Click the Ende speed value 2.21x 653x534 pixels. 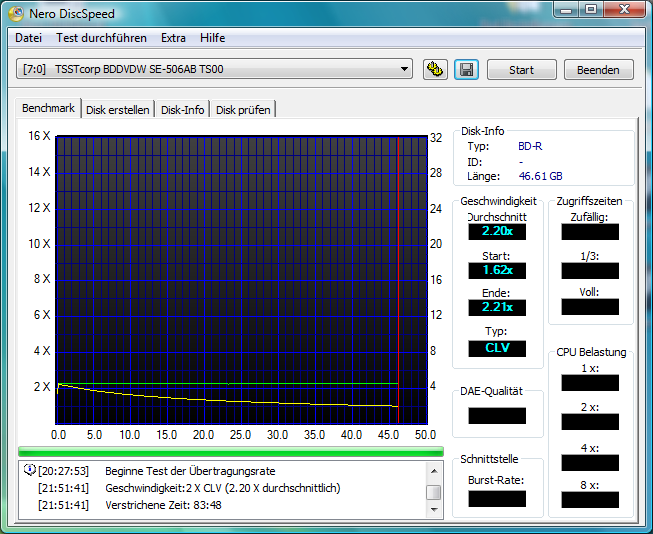(x=497, y=307)
